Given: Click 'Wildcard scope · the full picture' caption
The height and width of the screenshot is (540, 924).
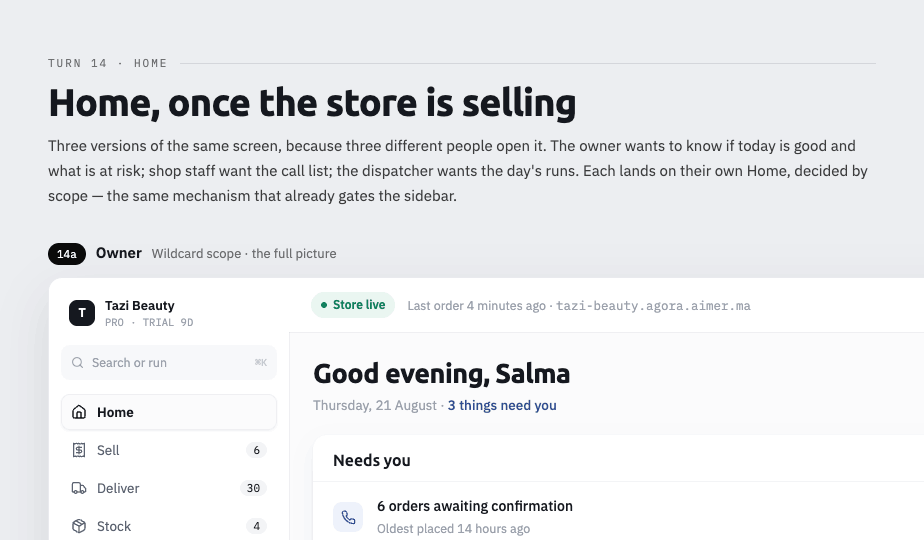Looking at the screenshot, I should [x=244, y=253].
